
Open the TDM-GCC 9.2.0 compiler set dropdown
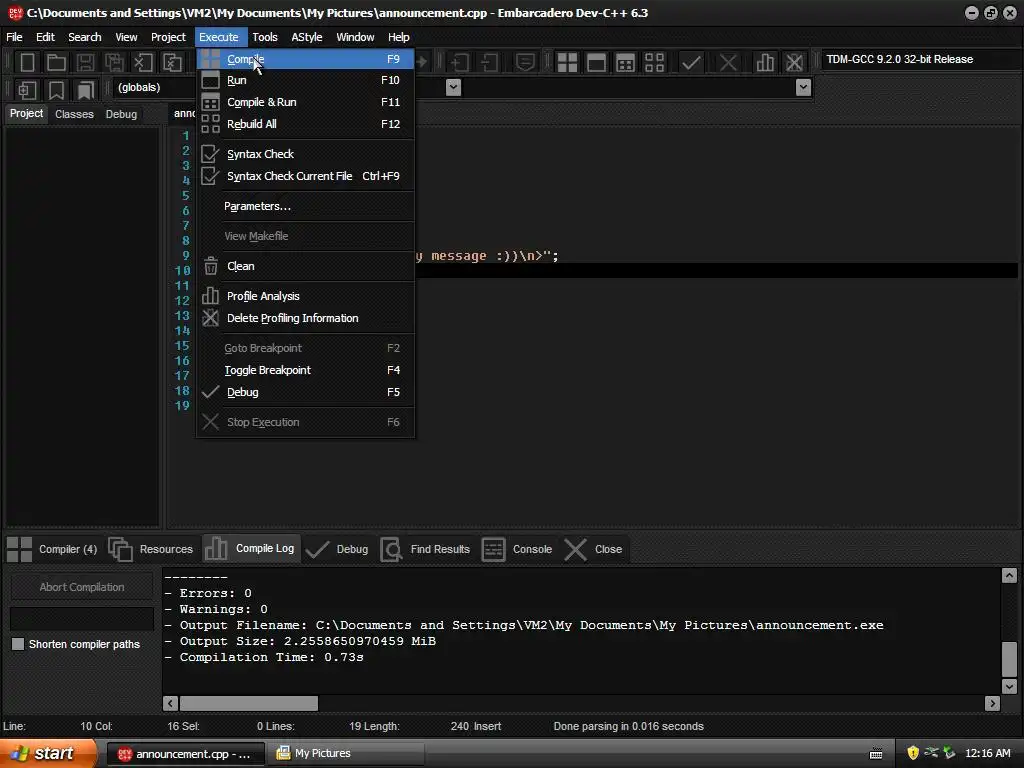click(920, 59)
